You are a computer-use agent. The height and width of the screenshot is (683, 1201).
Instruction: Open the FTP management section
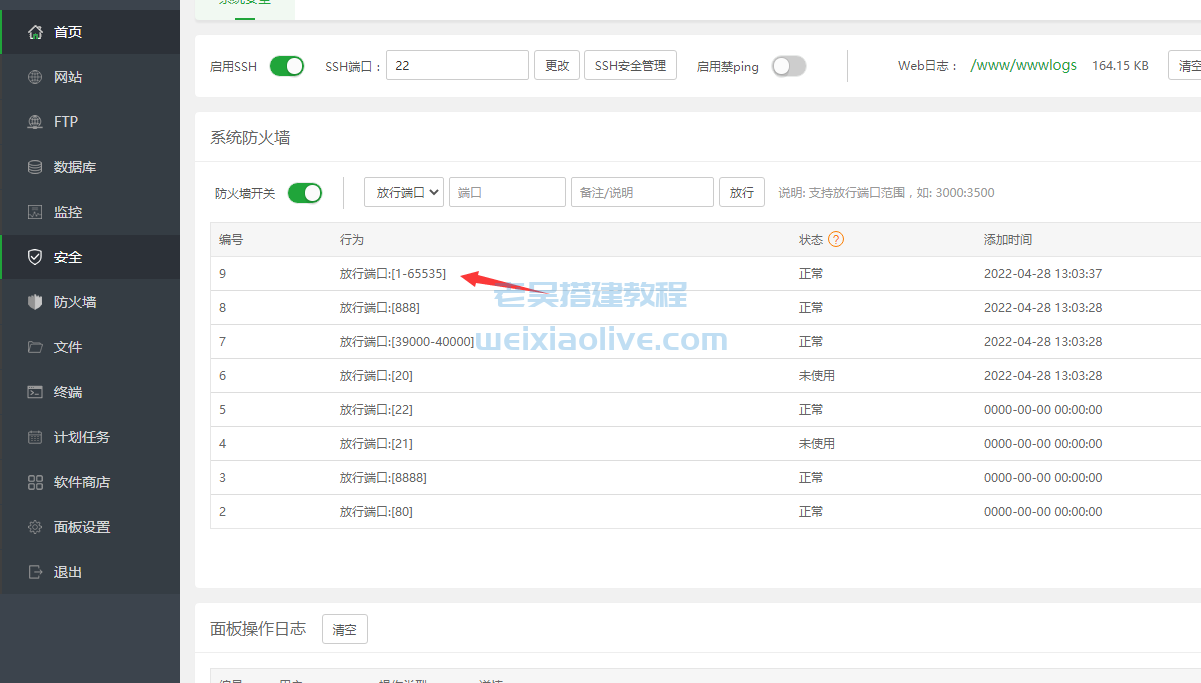tap(60, 121)
